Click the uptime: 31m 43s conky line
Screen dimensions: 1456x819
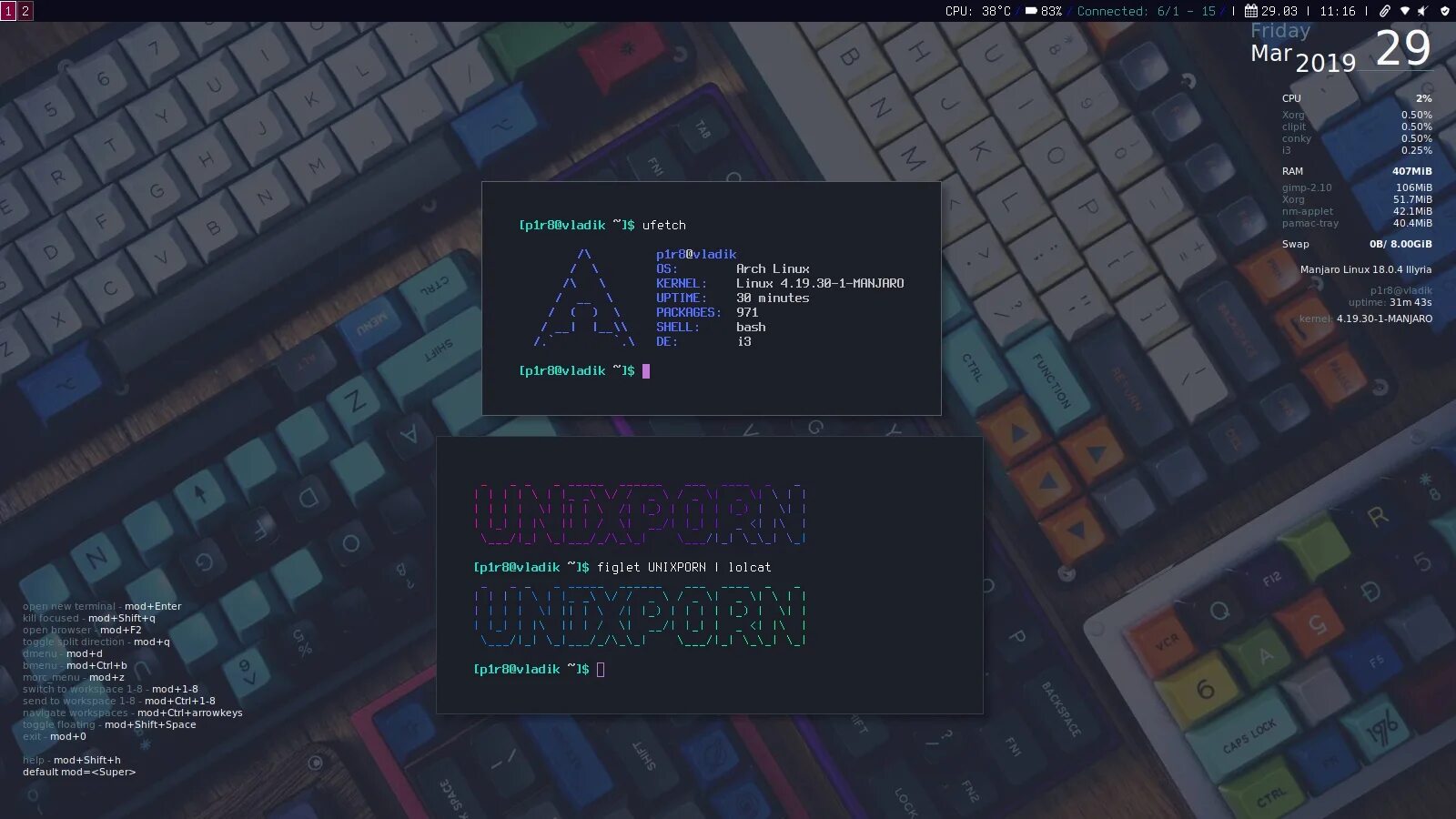(x=1390, y=302)
